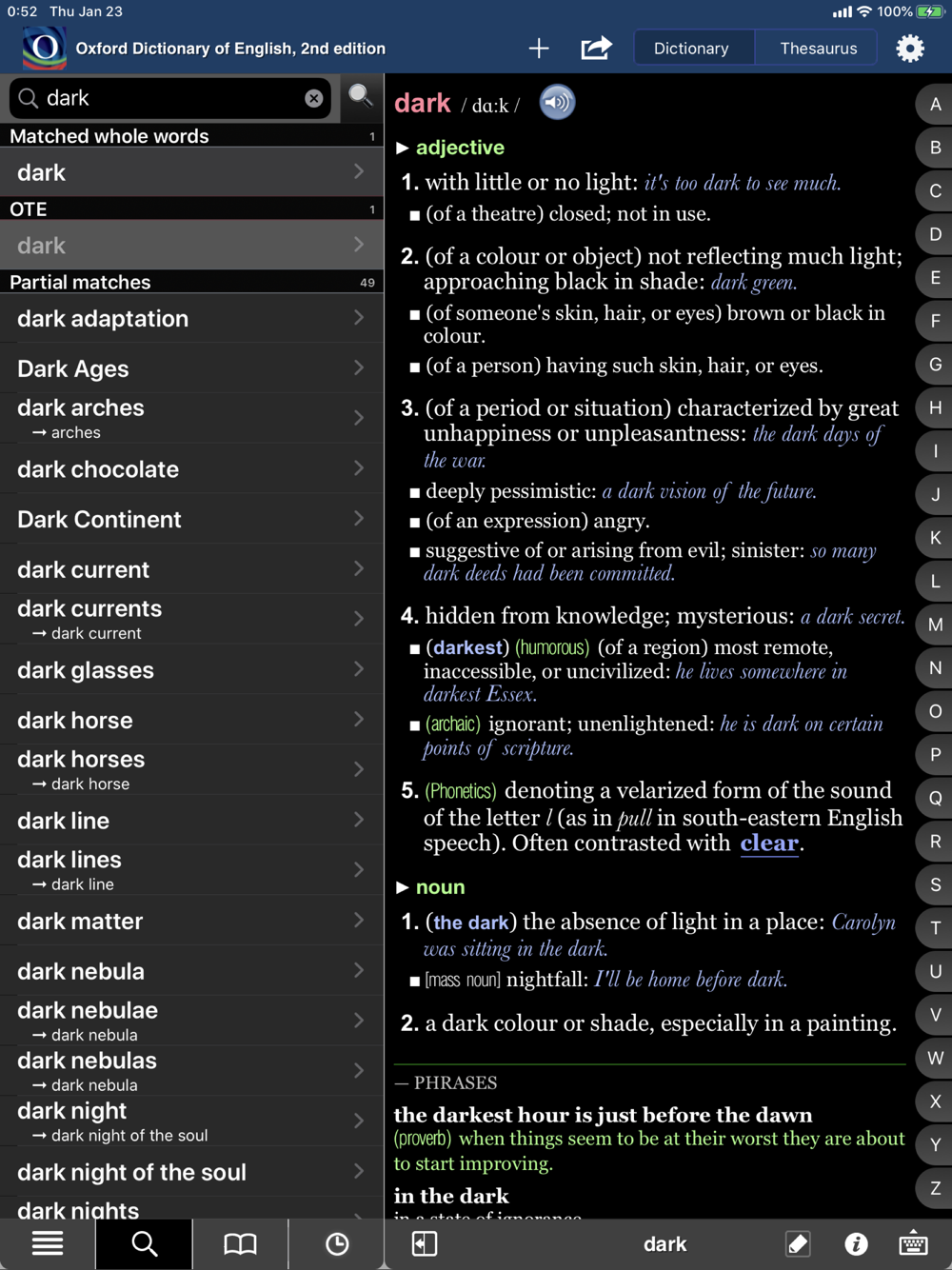Open 'dark matter' entry

point(191,921)
